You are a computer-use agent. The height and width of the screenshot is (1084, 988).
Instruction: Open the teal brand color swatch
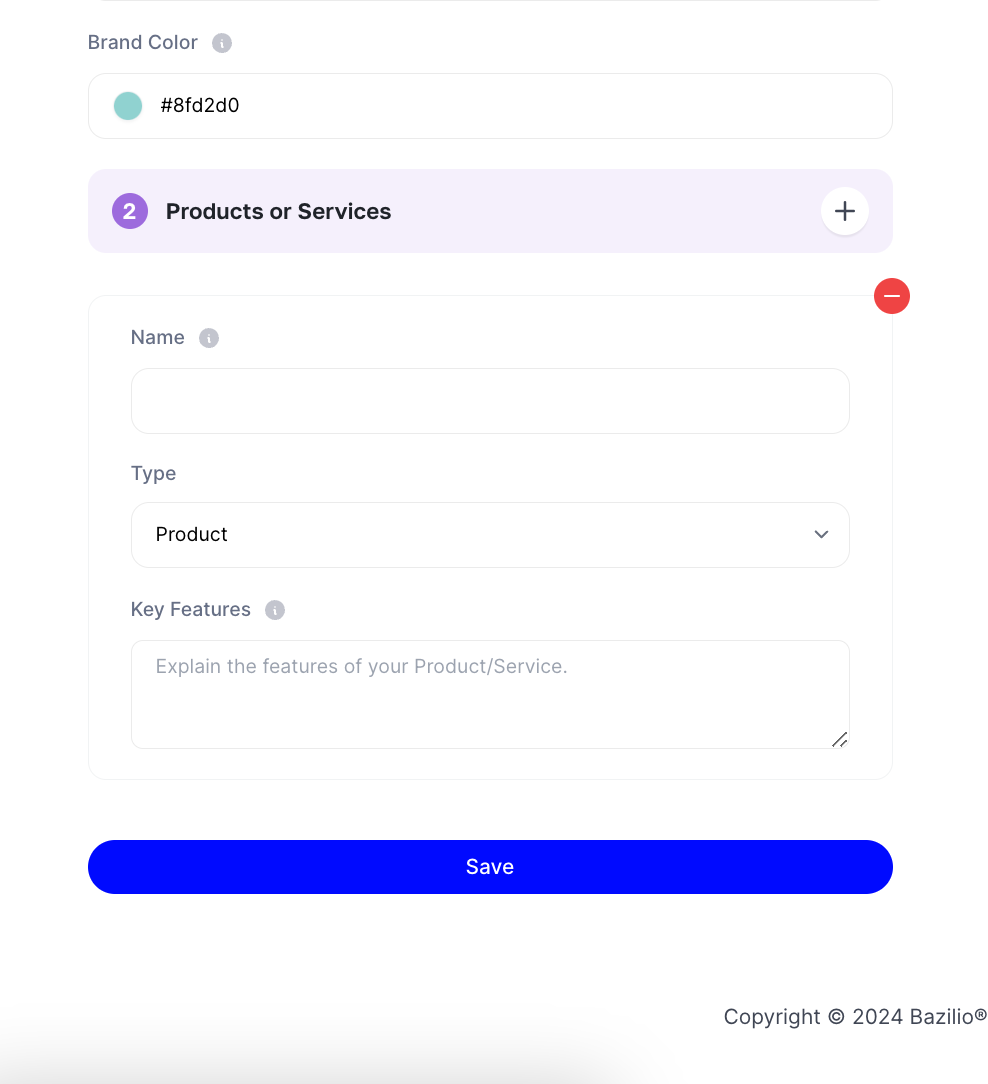(x=128, y=106)
